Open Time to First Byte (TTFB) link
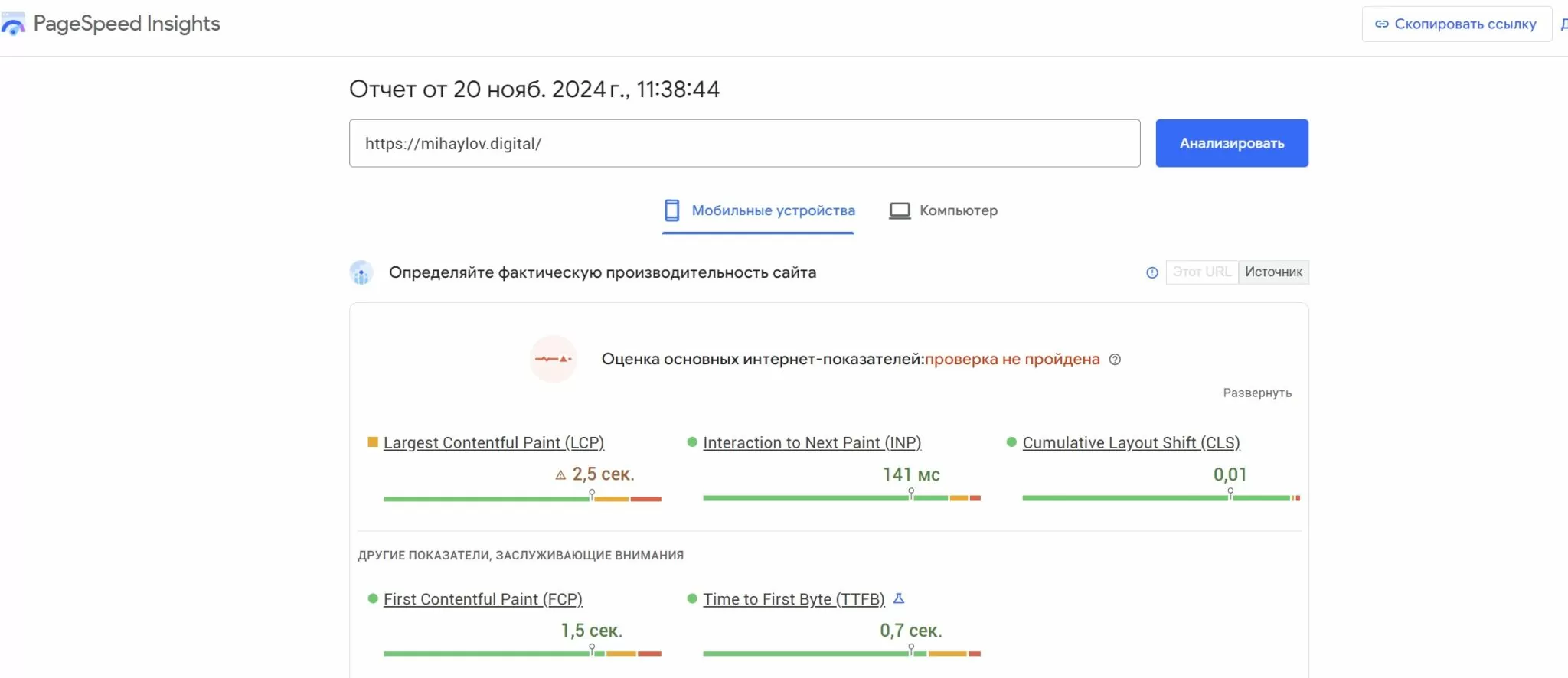 (x=794, y=599)
